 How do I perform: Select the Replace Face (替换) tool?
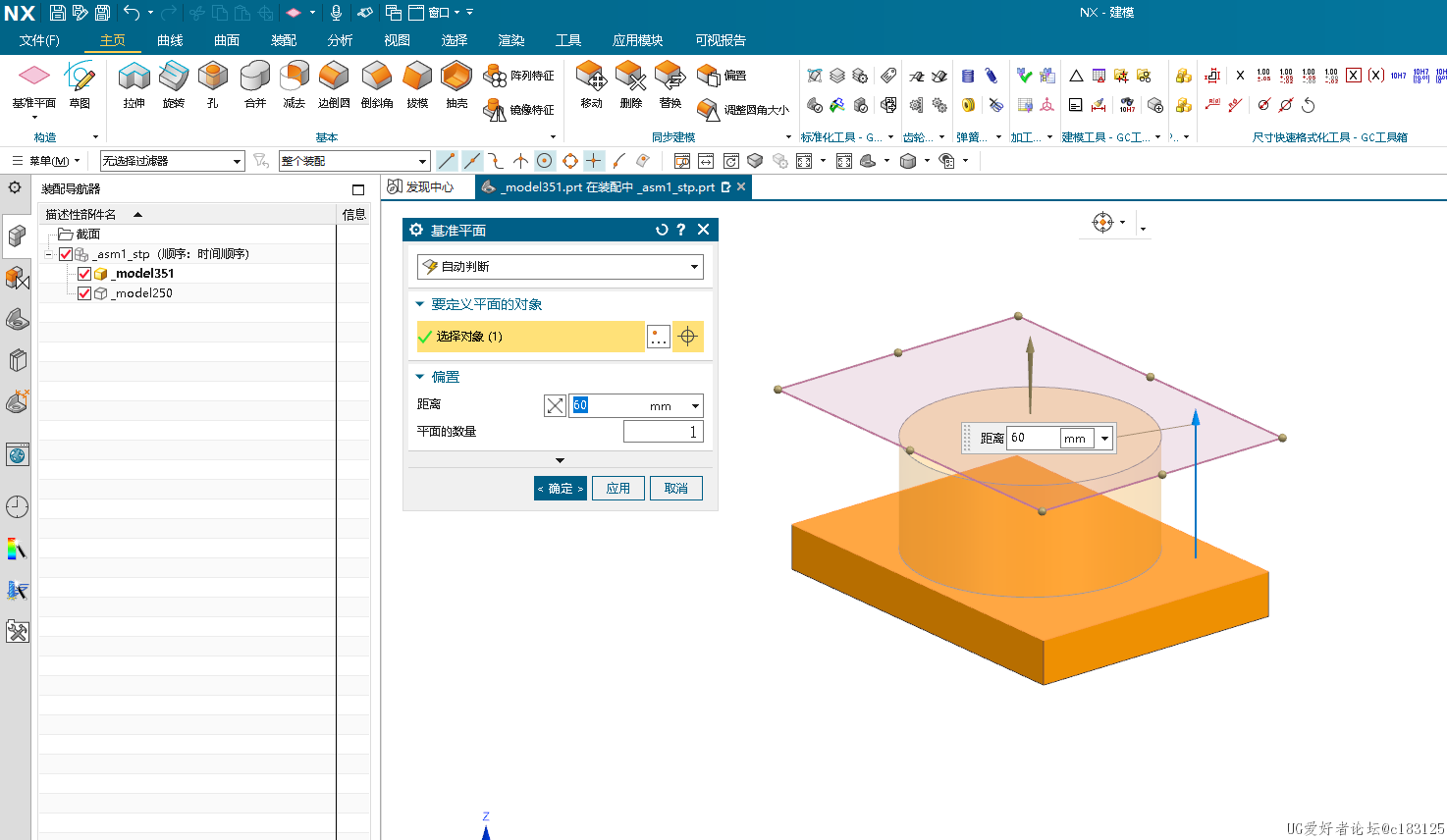tap(670, 84)
